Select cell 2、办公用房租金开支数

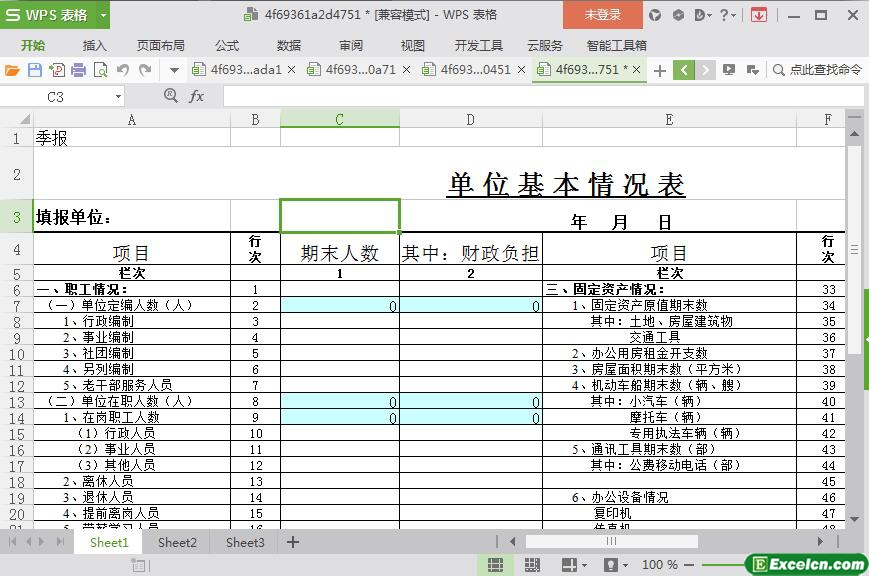669,354
